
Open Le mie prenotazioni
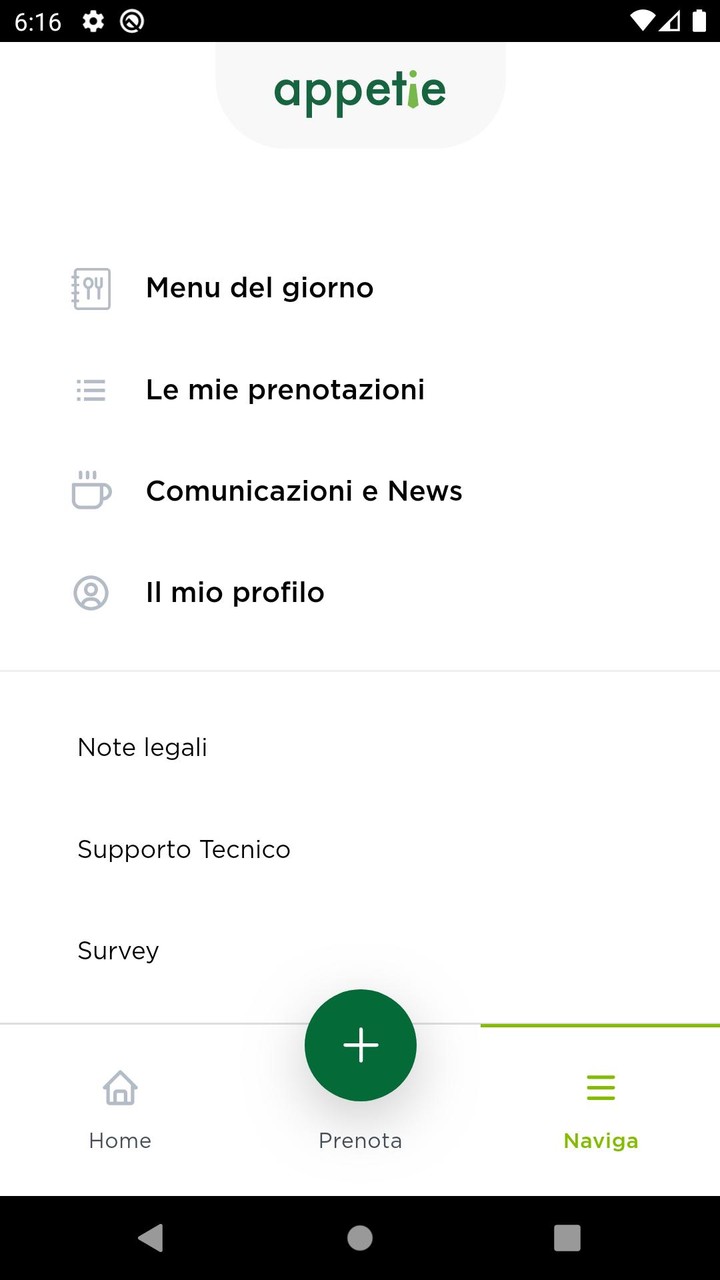(x=285, y=390)
